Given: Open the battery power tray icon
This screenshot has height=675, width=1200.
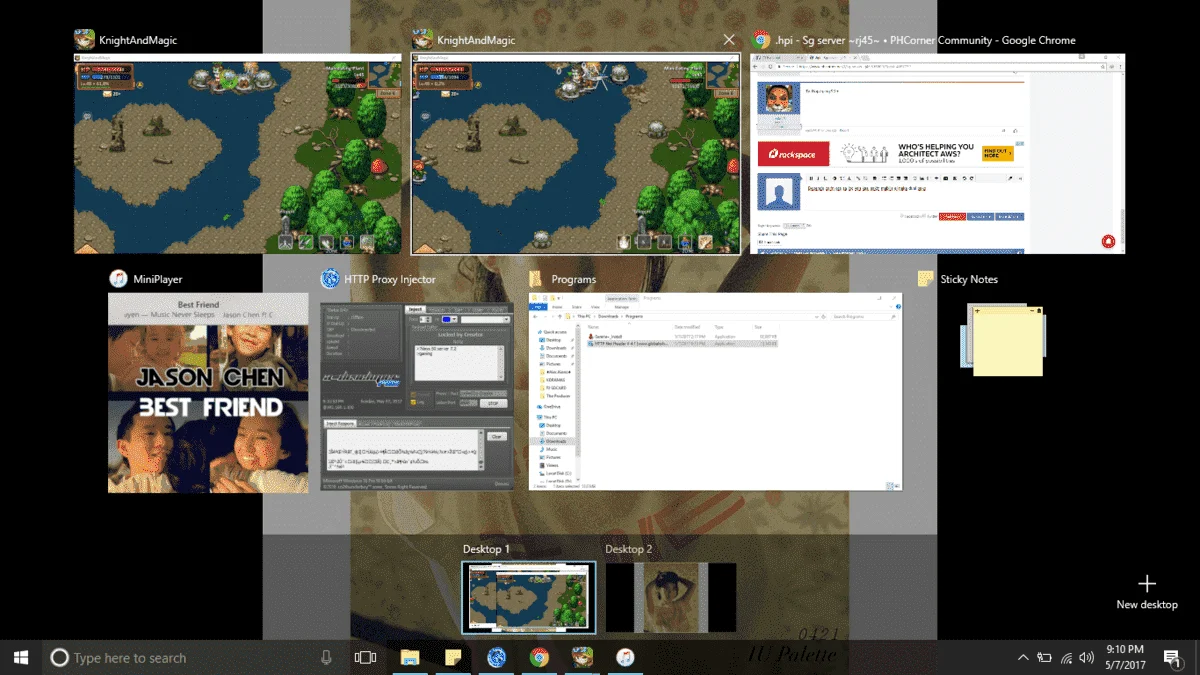Looking at the screenshot, I should coord(1044,657).
